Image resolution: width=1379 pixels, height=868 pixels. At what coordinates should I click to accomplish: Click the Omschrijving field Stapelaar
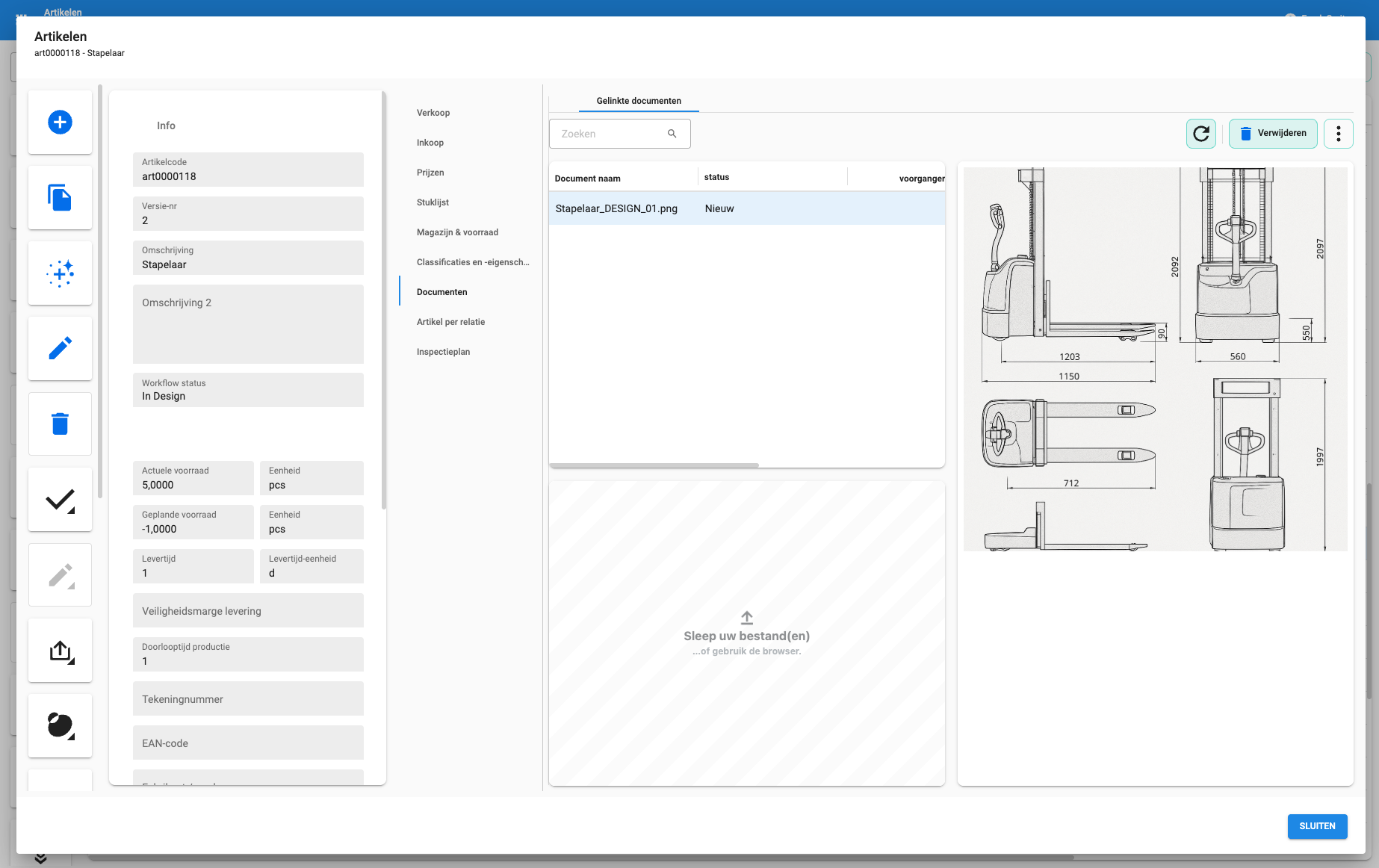[x=248, y=258]
